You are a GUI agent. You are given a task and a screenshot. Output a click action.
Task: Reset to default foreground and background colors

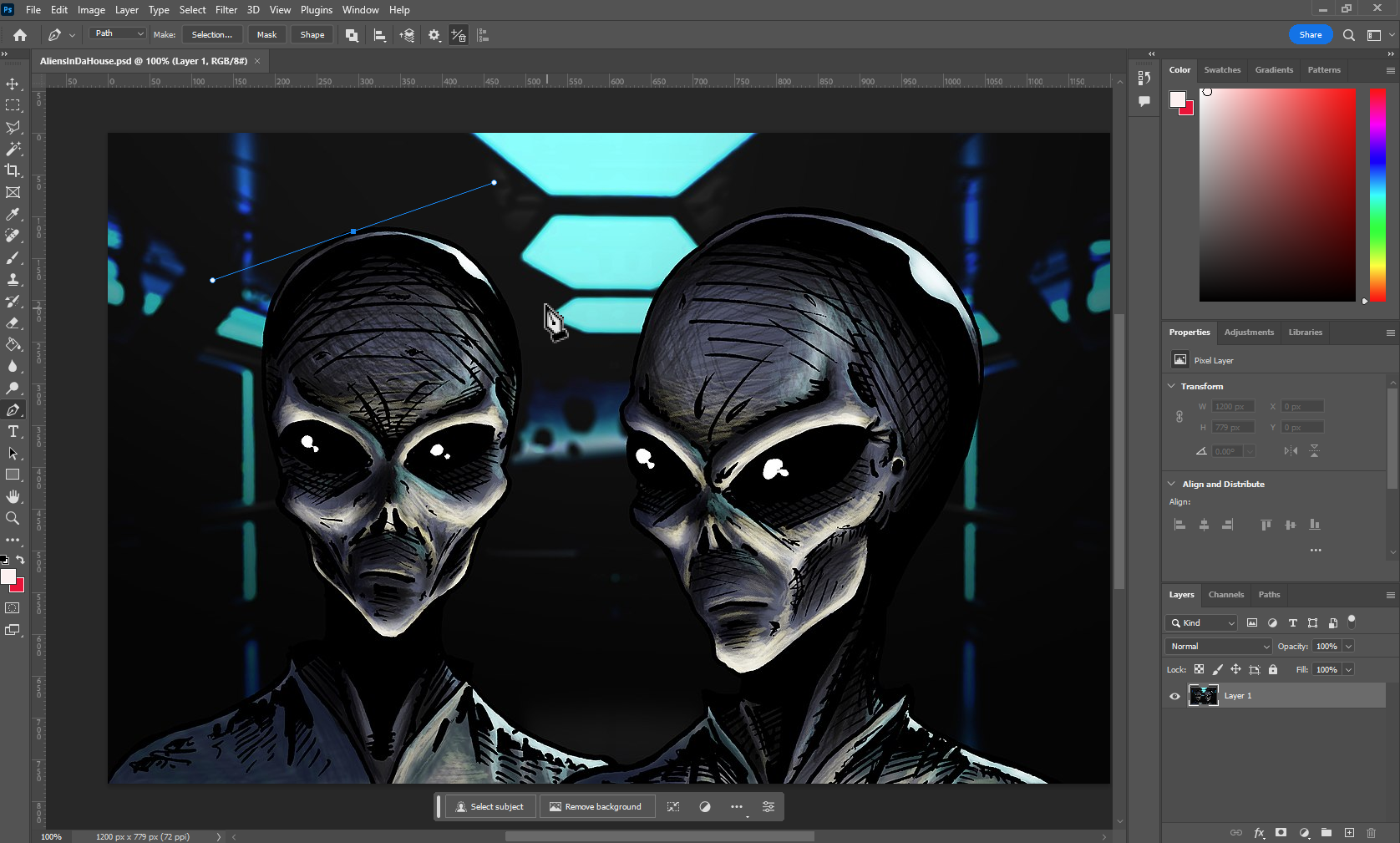[x=5, y=559]
